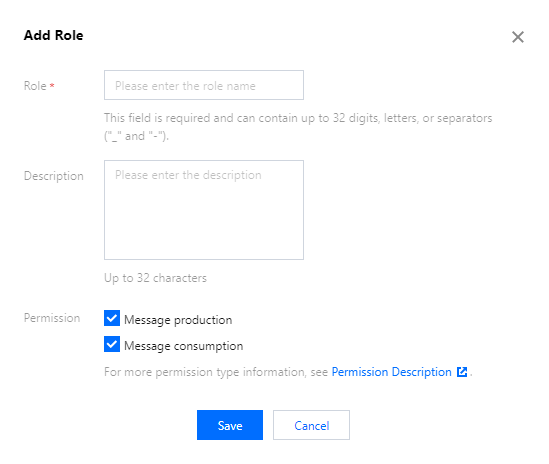Open the Permission Description link
549x464 pixels.
coord(391,372)
